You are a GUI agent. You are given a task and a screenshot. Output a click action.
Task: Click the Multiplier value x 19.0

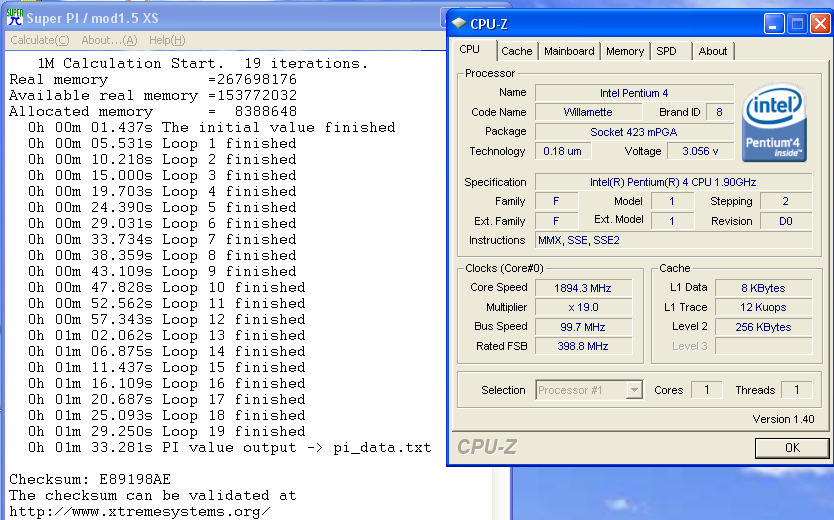tap(583, 307)
